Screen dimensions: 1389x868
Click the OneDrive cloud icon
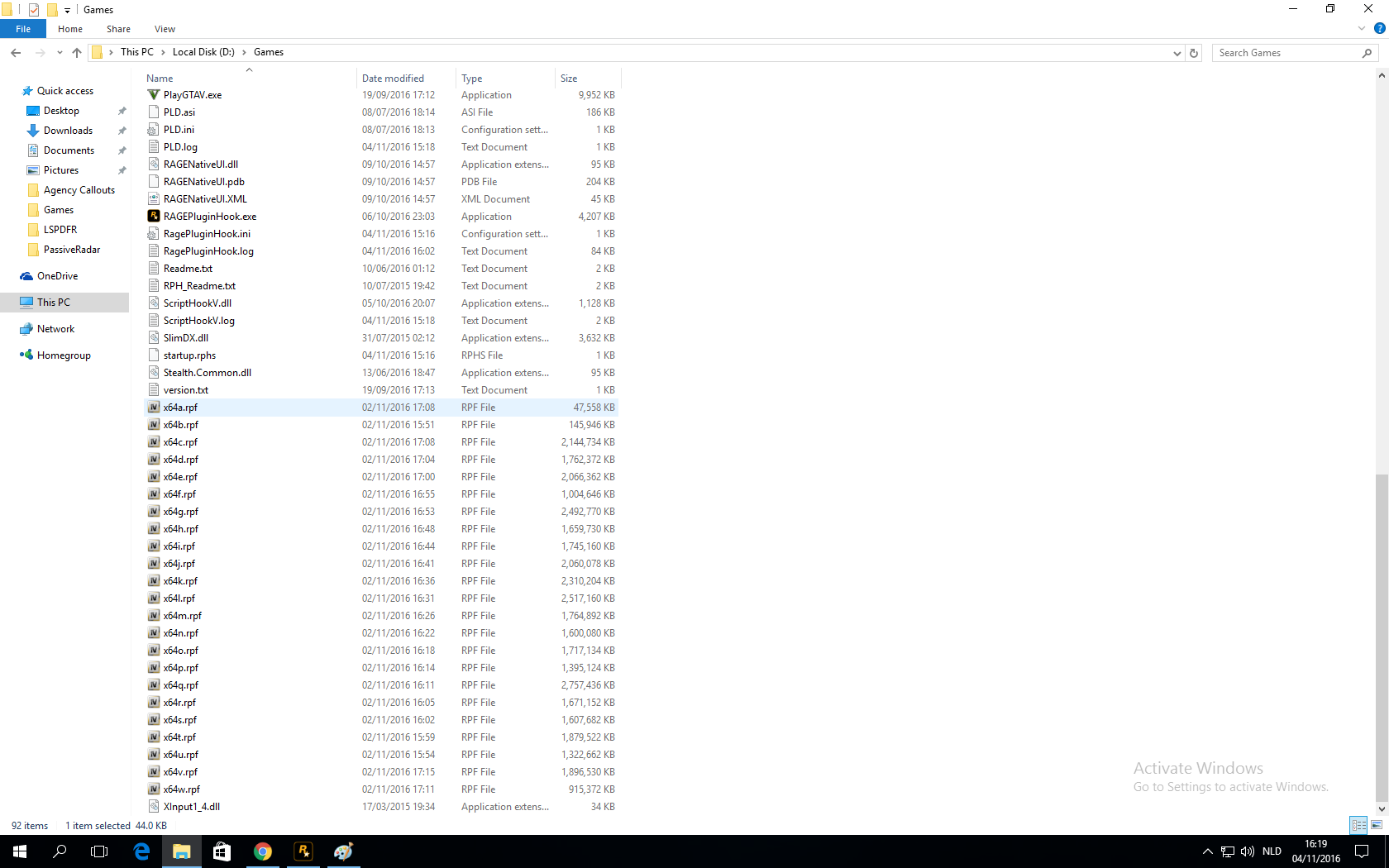pyautogui.click(x=26, y=276)
